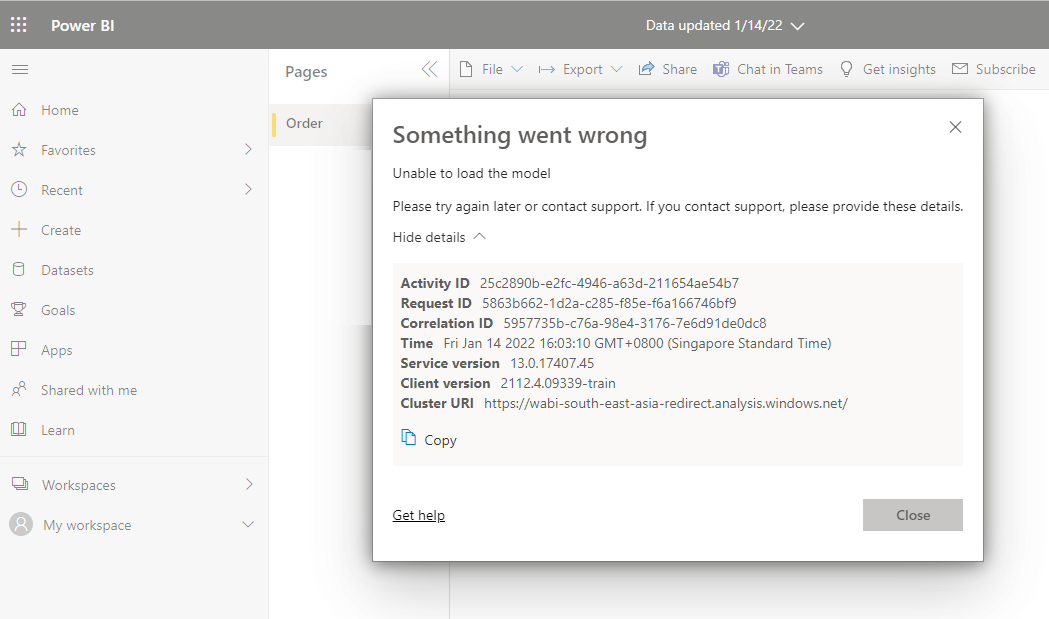Screen dimensions: 1049x619
Task: Click the Recent clock icon
Action: (x=19, y=189)
